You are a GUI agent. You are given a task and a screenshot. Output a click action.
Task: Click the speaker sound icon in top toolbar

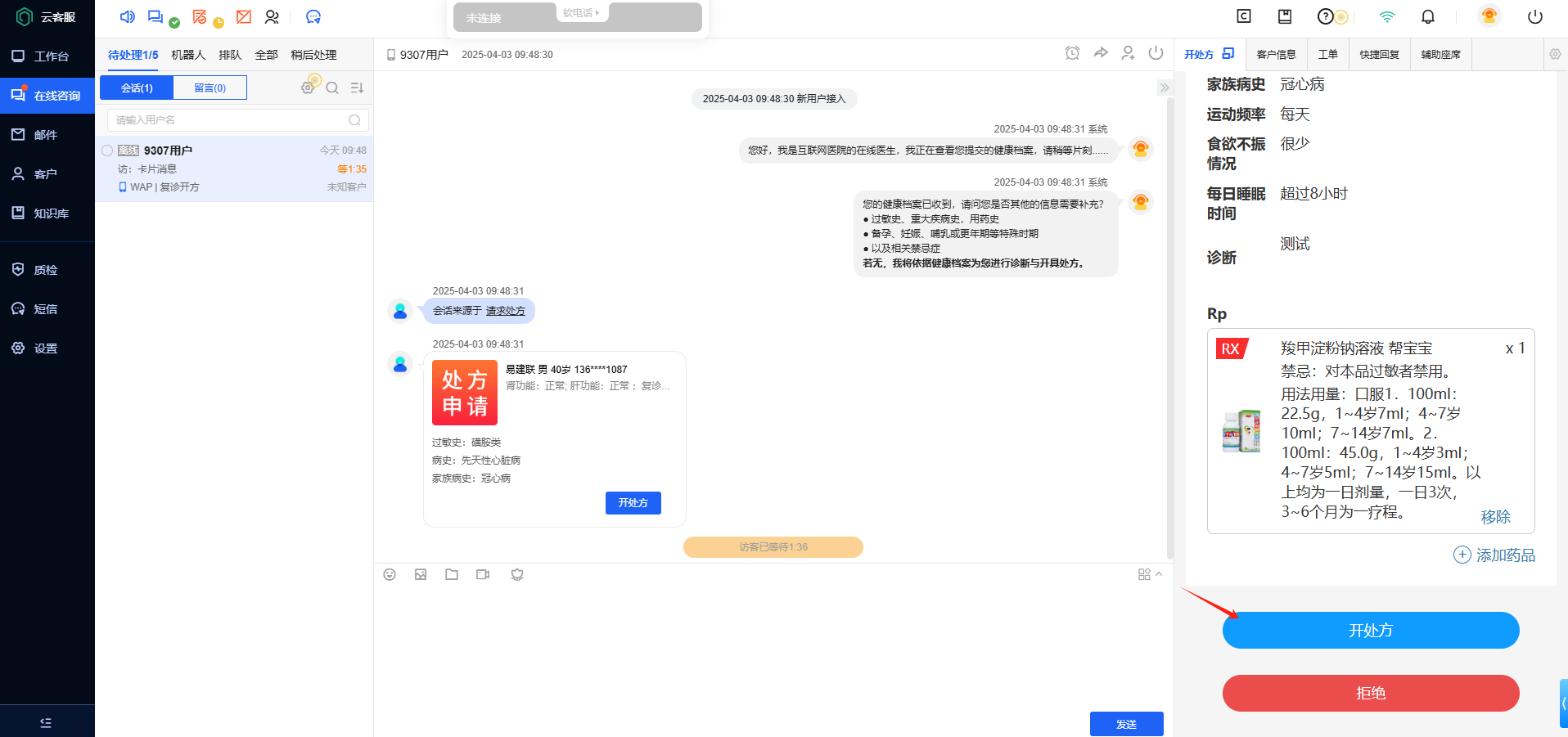(x=127, y=16)
